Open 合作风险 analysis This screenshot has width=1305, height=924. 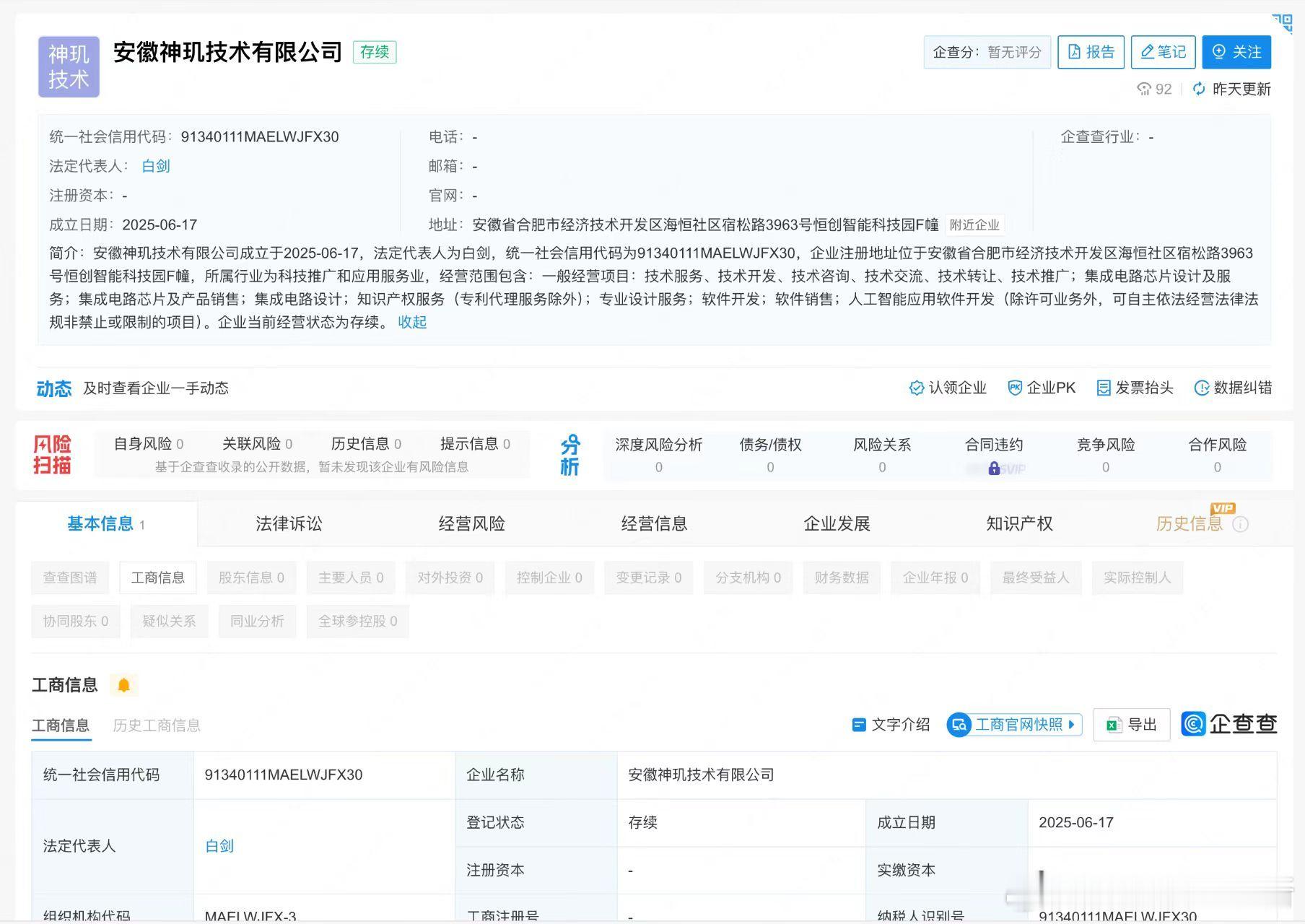[1218, 454]
